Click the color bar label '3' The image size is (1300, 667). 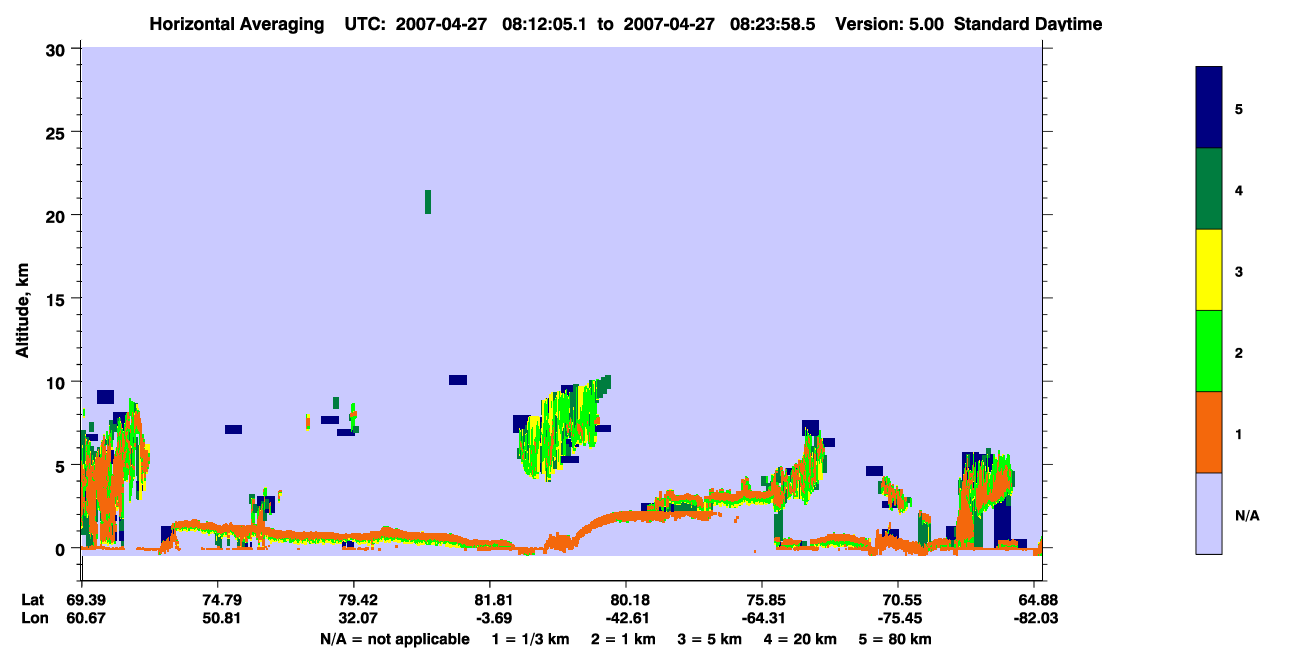(x=1239, y=271)
